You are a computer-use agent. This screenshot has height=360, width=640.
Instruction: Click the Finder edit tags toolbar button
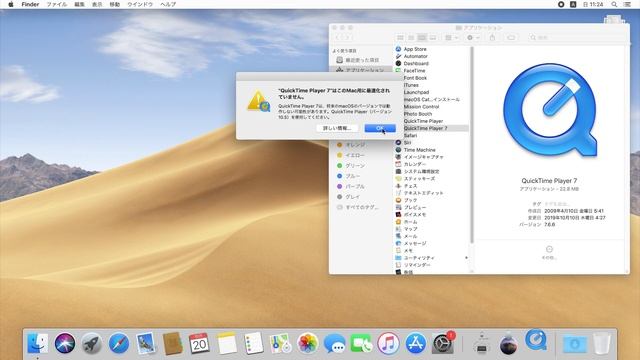511,38
